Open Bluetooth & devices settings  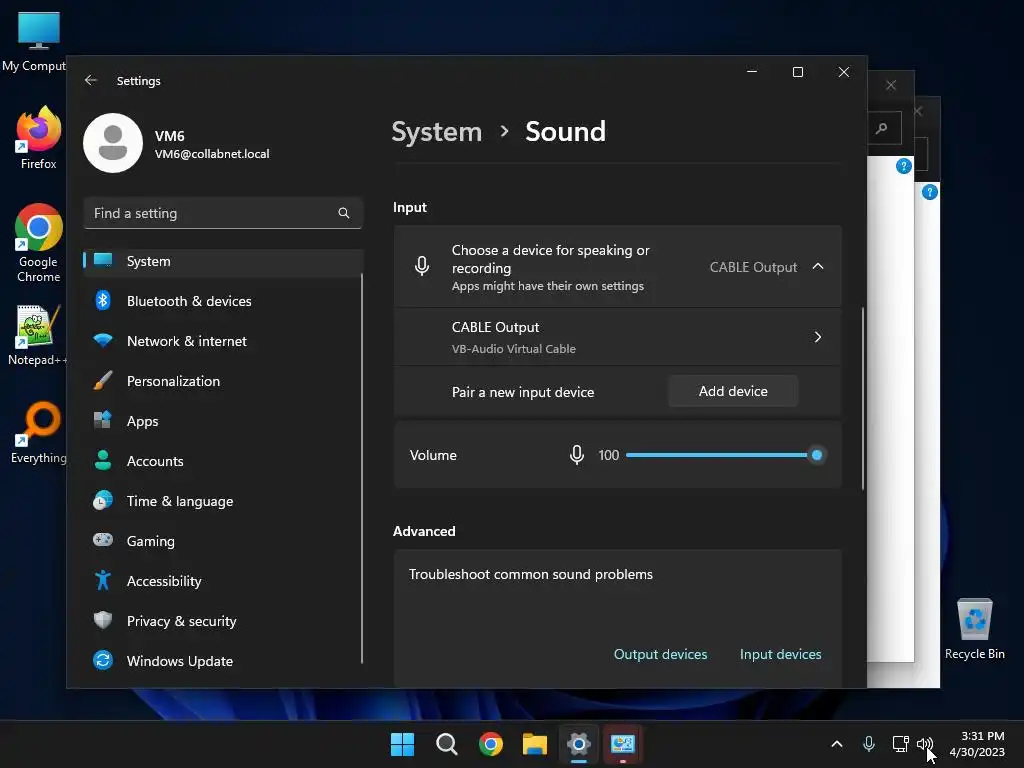pos(223,300)
